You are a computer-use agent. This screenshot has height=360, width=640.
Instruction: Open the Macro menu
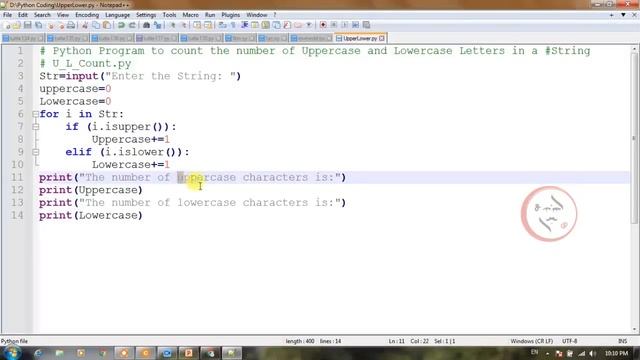pos(190,15)
